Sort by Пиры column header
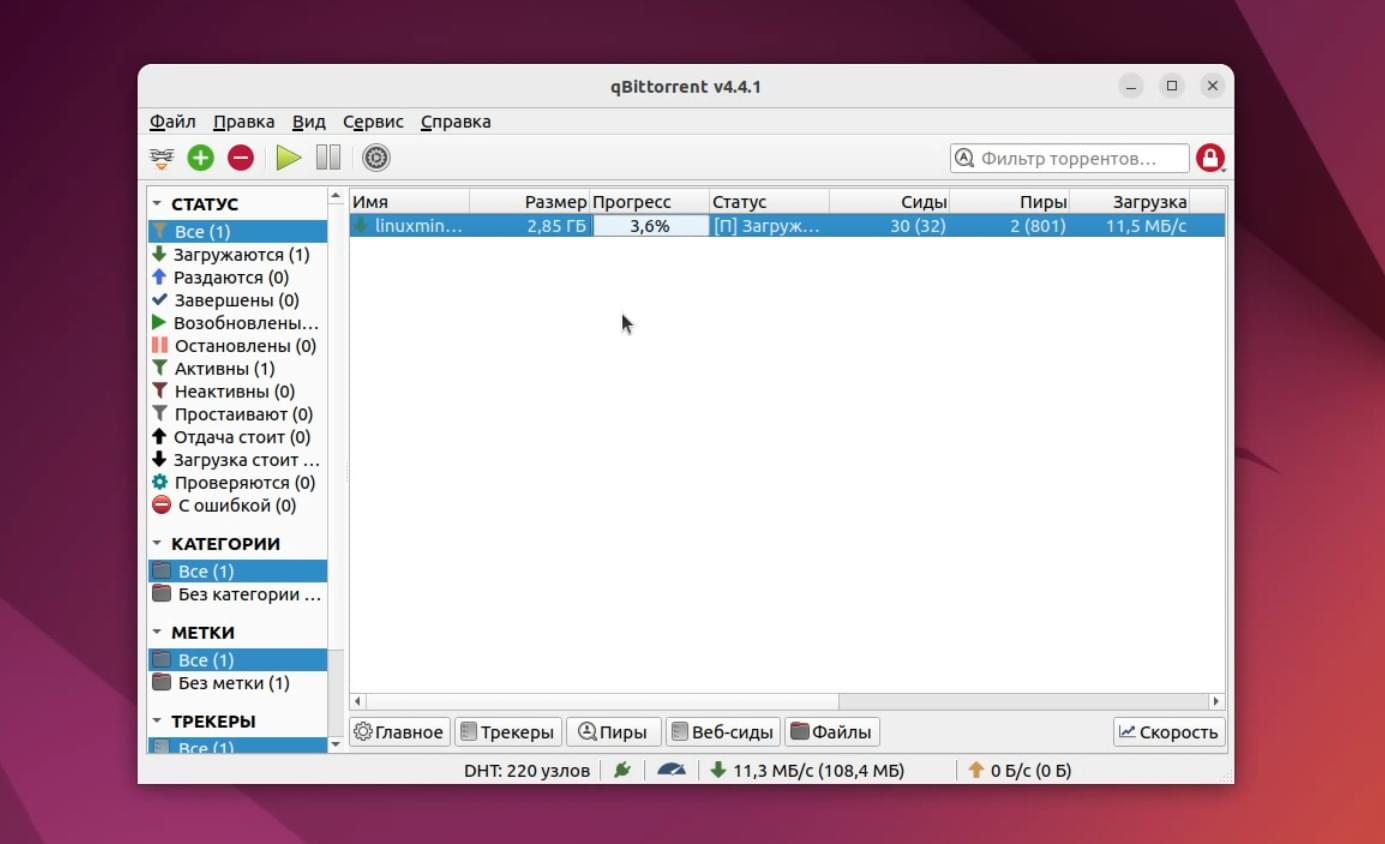This screenshot has height=844, width=1385. 1009,202
